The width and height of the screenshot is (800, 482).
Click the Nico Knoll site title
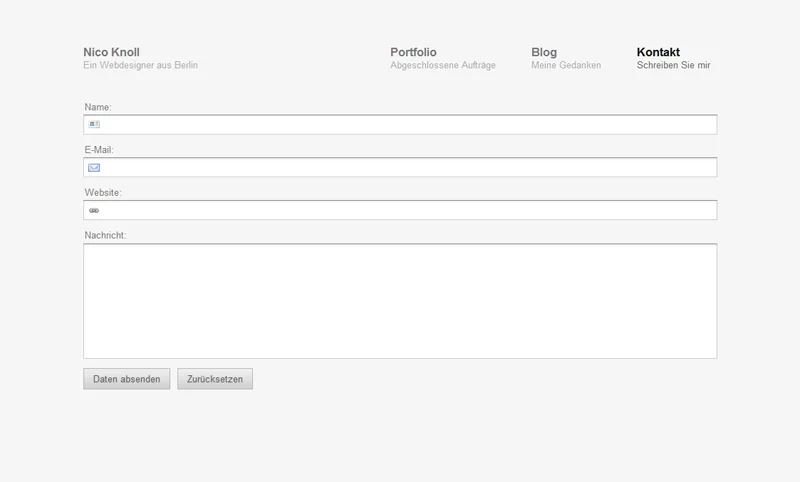pyautogui.click(x=111, y=52)
